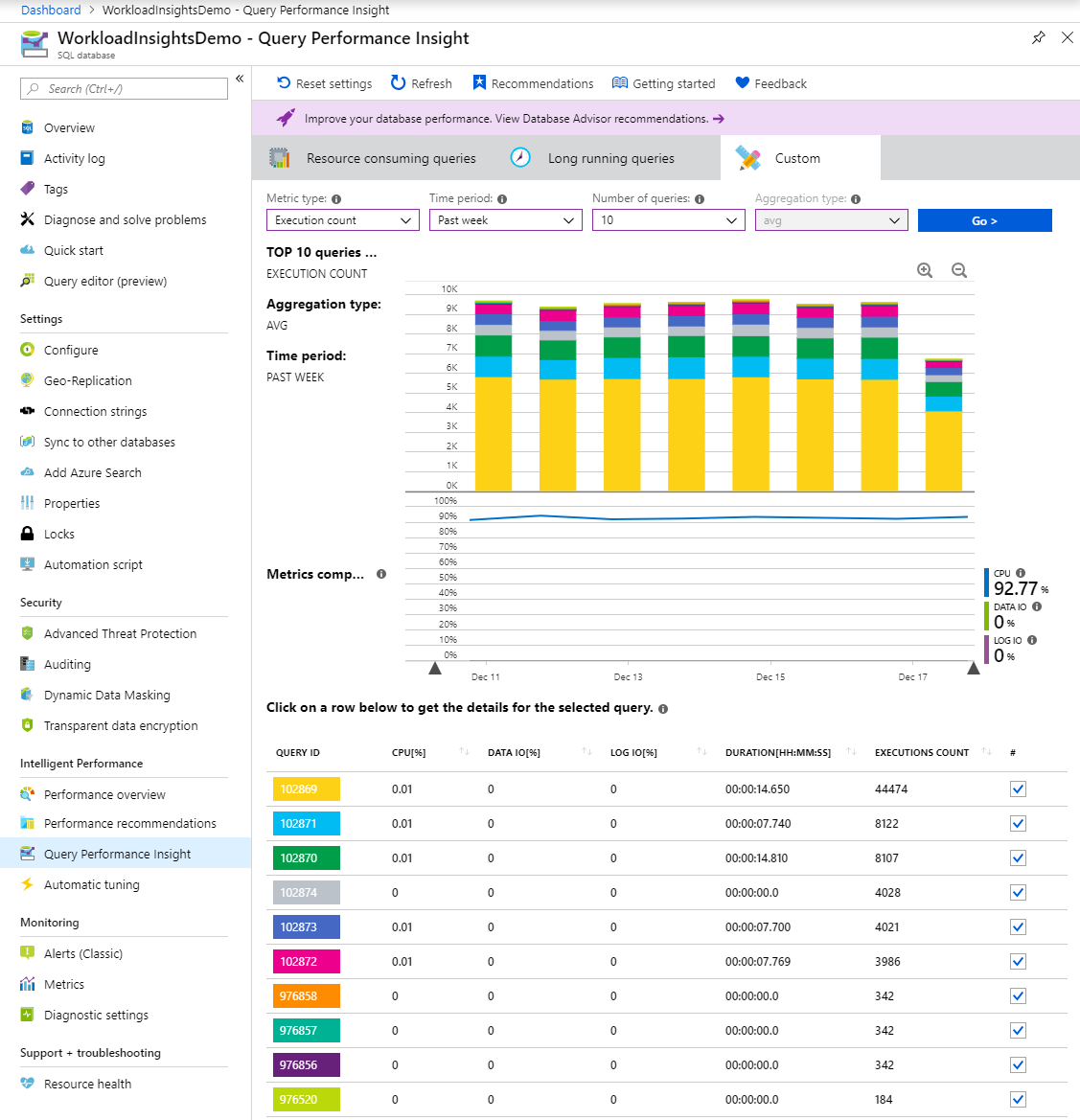Switch to Long running queries tab
The height and width of the screenshot is (1120, 1080).
(x=610, y=158)
